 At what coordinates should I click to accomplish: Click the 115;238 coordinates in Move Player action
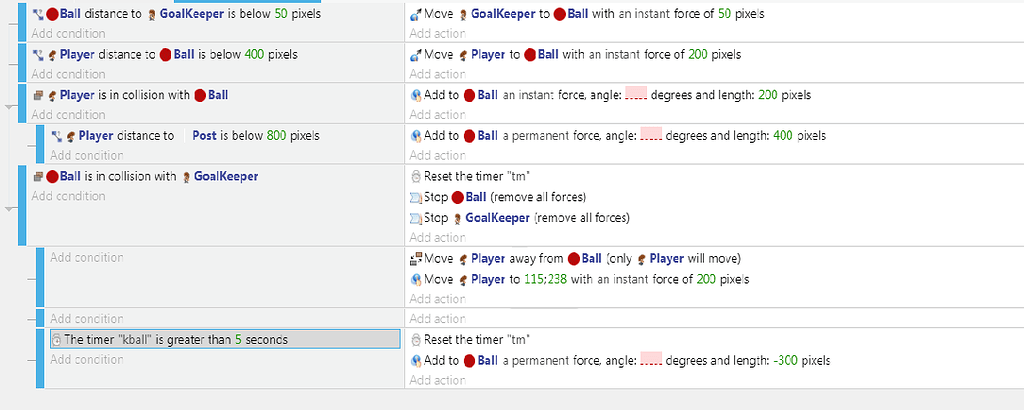pyautogui.click(x=544, y=279)
